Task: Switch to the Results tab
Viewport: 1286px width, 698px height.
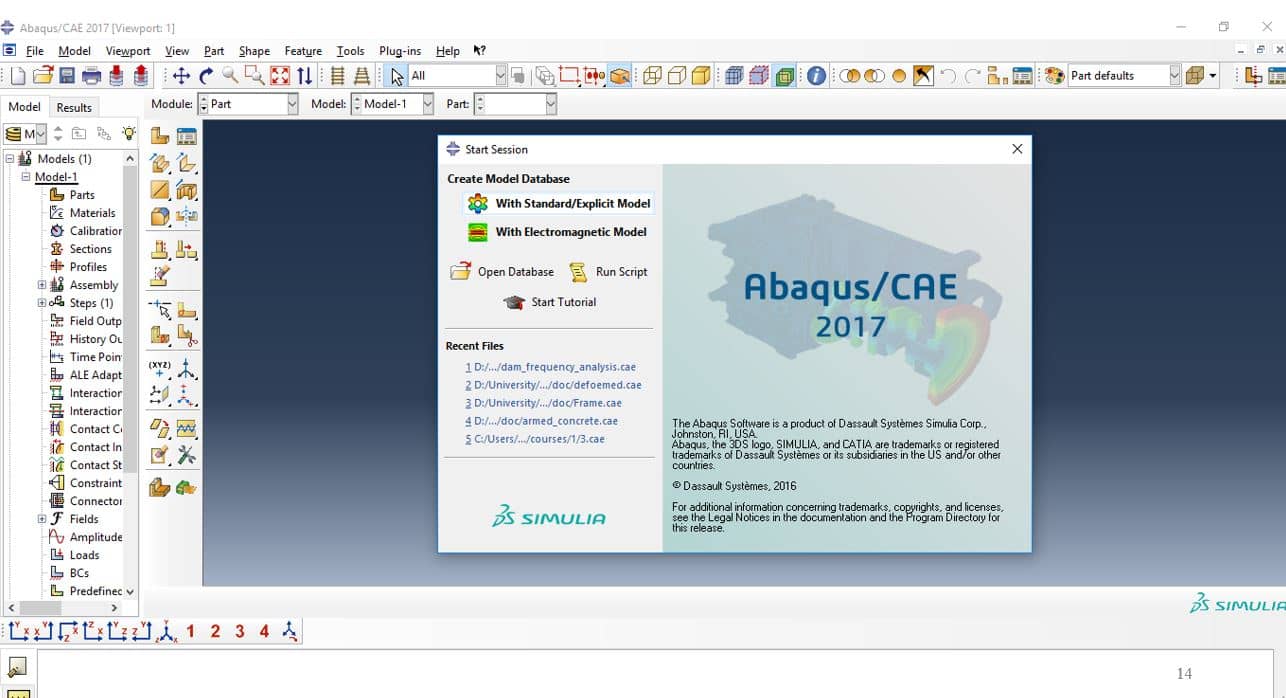Action: [74, 107]
